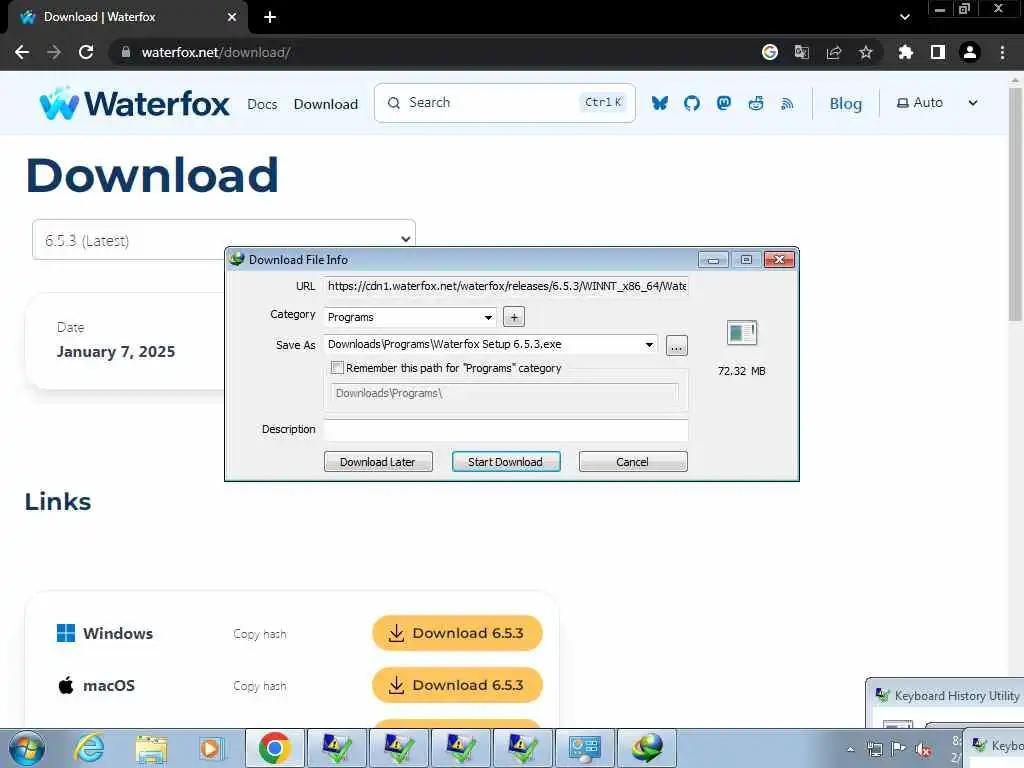Viewport: 1024px width, 768px height.
Task: Expand the 6.5.3 (Latest) version dropdown
Action: (x=223, y=240)
